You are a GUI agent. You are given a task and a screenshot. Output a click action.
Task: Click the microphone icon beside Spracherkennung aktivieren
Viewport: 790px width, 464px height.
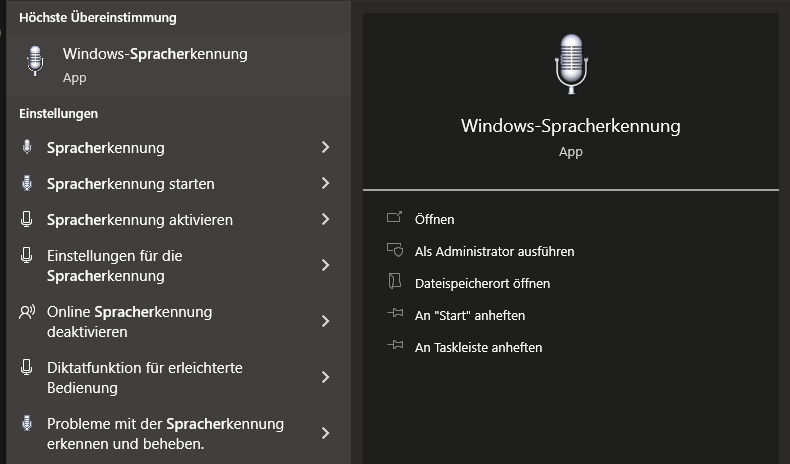[x=27, y=219]
